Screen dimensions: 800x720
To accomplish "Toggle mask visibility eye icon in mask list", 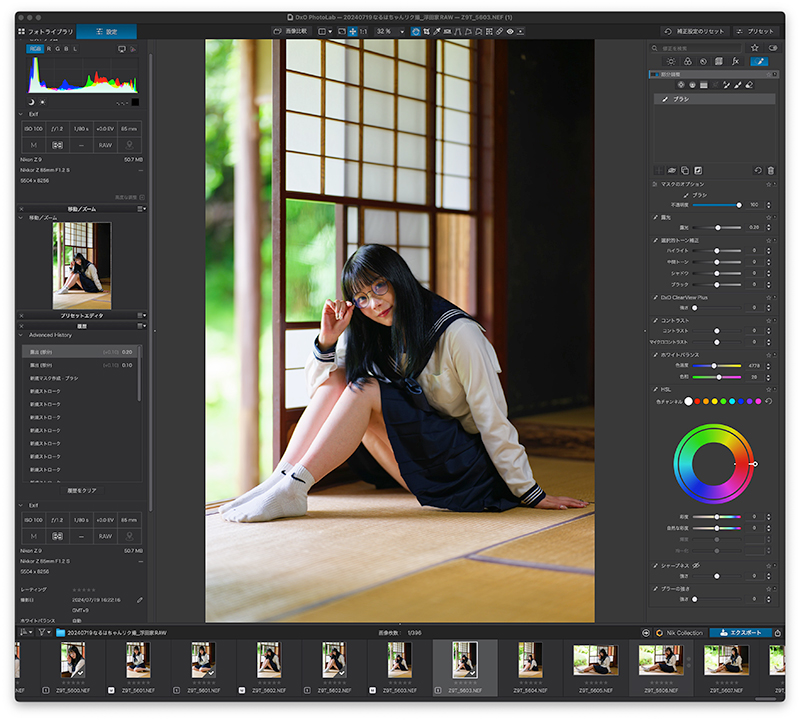I will [x=672, y=170].
